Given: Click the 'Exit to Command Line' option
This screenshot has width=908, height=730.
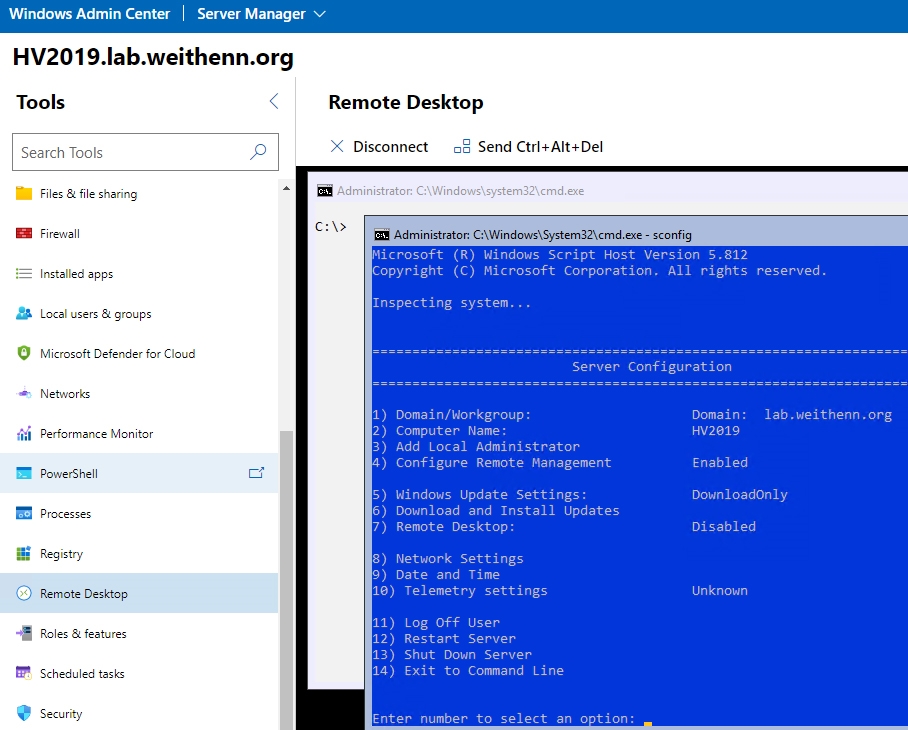Looking at the screenshot, I should coord(468,670).
